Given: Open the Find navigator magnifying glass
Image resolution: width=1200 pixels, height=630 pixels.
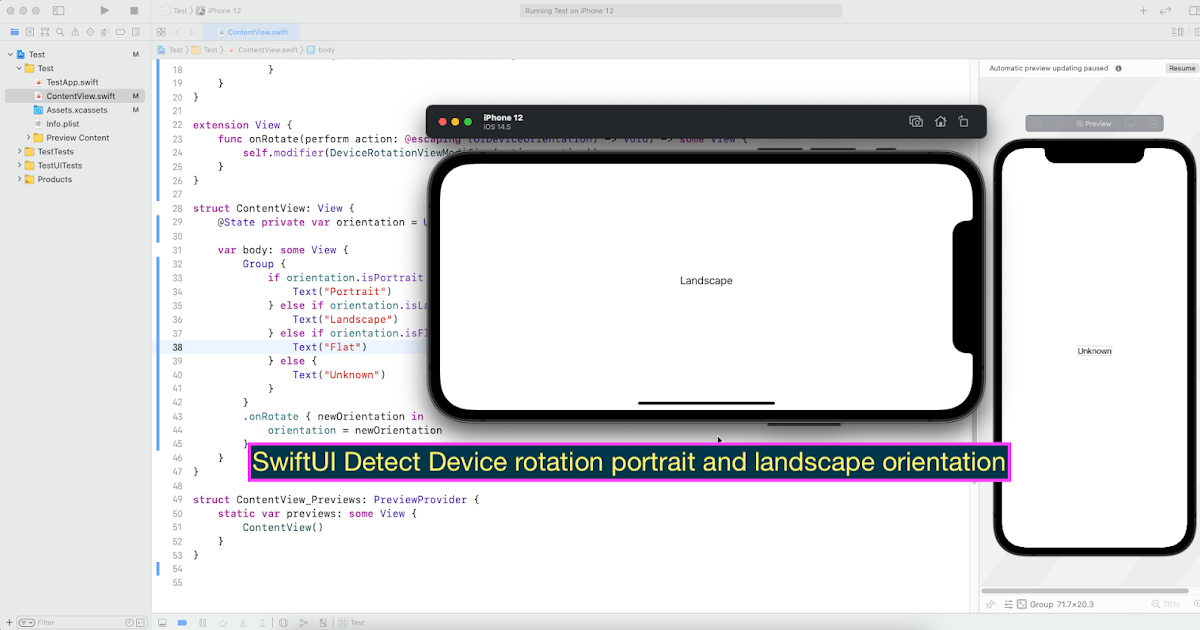Looking at the screenshot, I should pos(59,31).
